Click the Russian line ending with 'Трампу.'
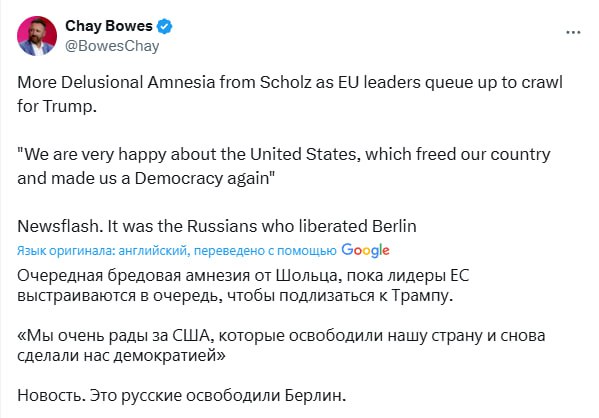 [x=235, y=296]
